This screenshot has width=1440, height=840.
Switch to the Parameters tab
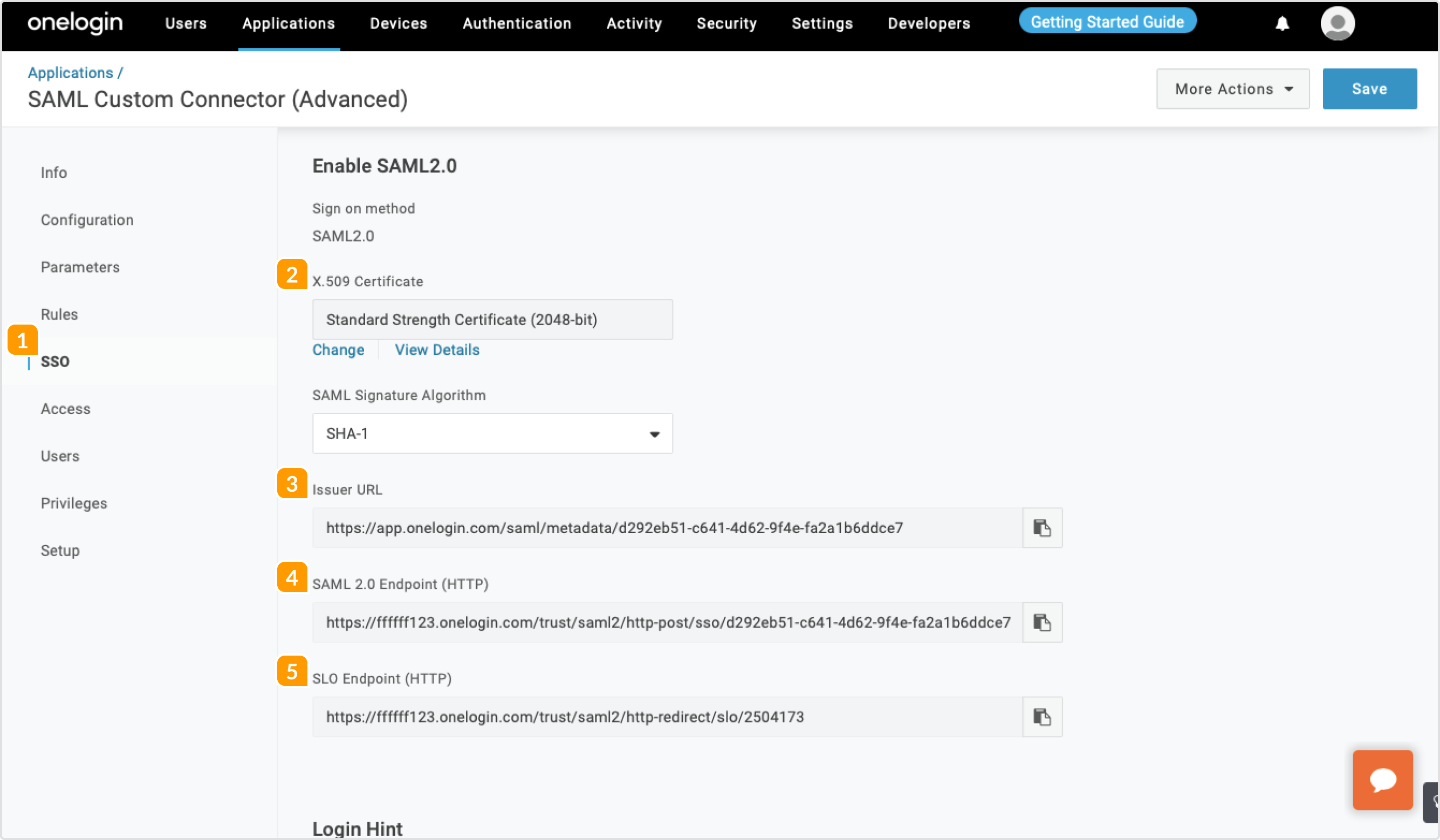click(x=80, y=267)
